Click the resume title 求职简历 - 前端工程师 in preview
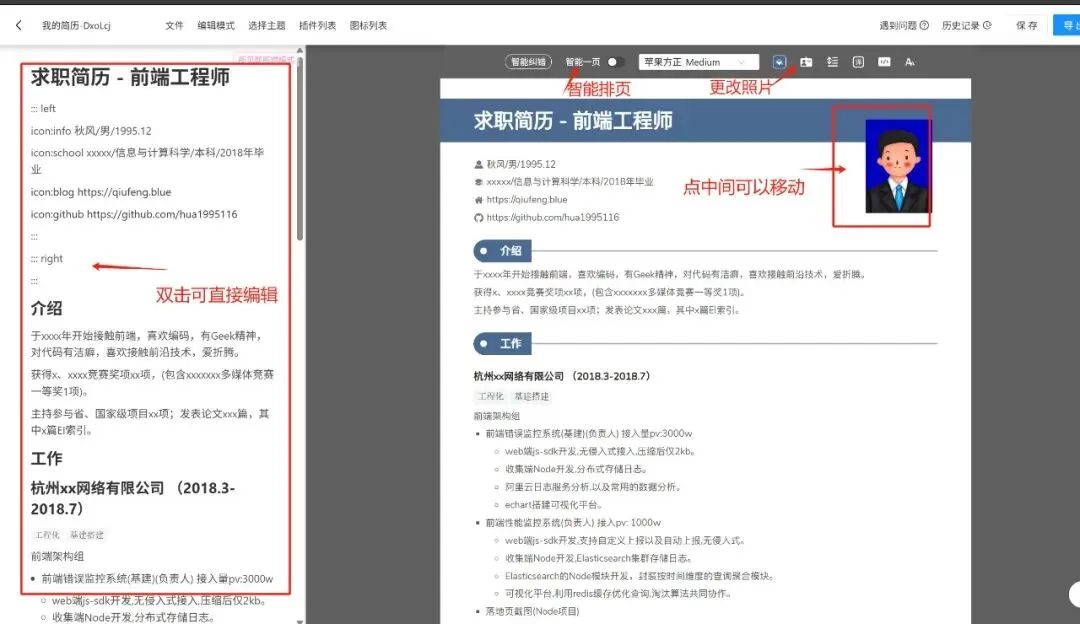 click(572, 121)
